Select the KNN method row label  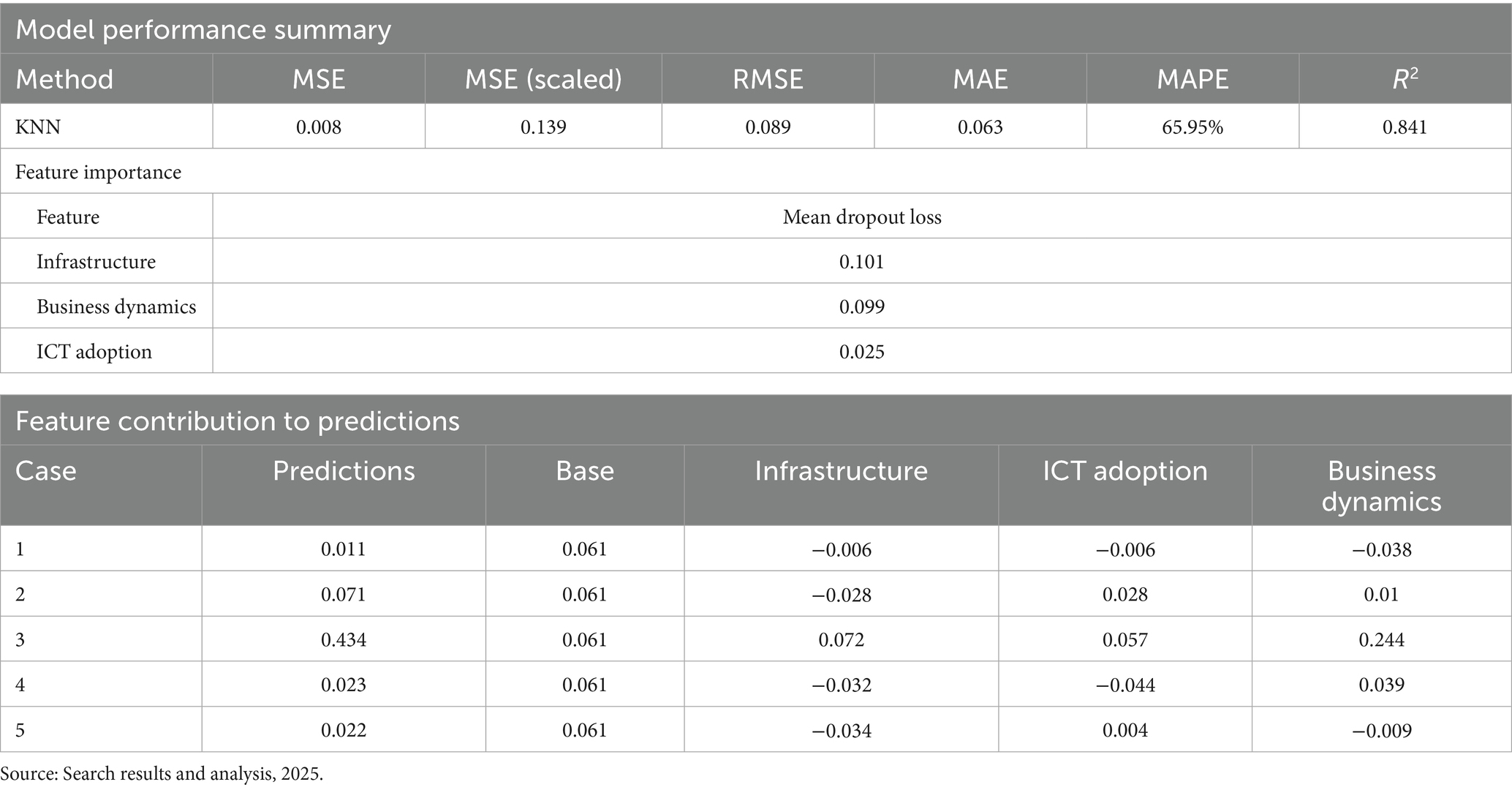(38, 127)
